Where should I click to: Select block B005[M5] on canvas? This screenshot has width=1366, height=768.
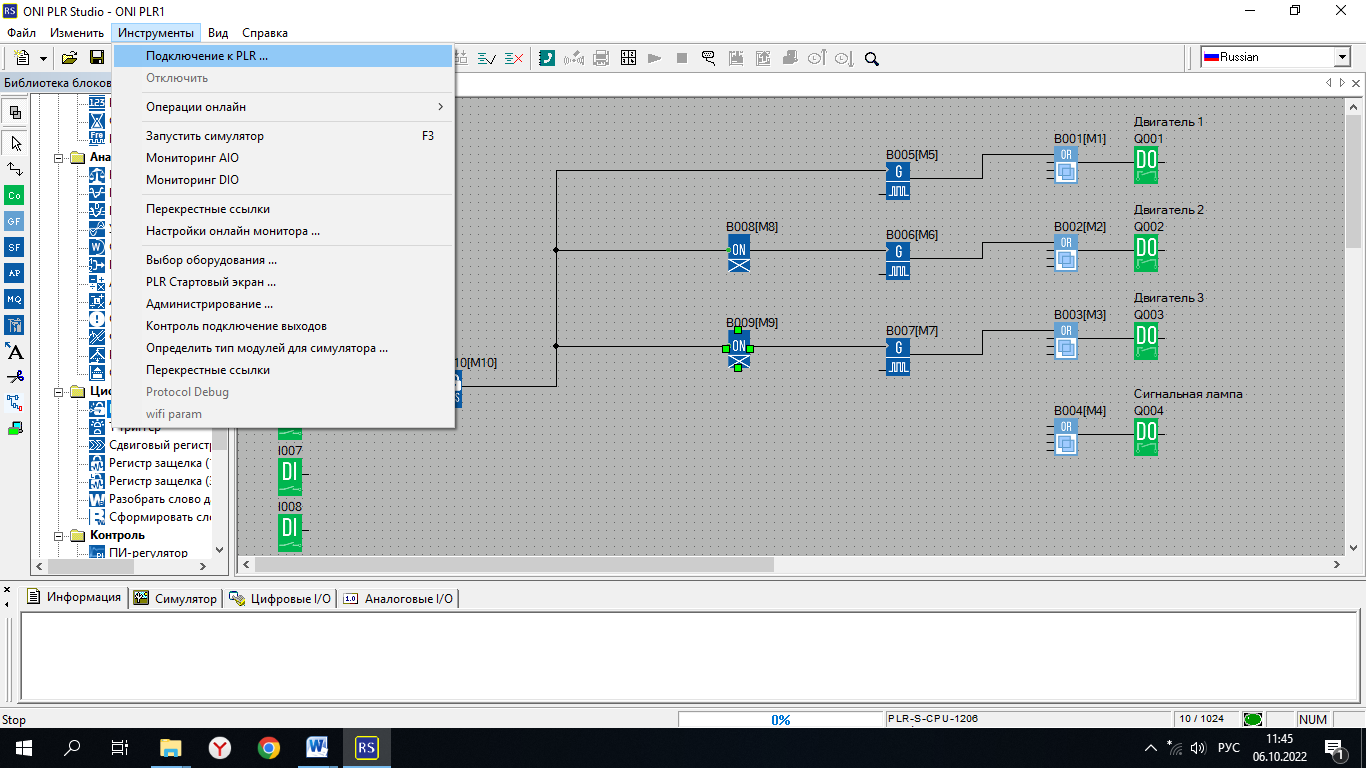click(898, 180)
